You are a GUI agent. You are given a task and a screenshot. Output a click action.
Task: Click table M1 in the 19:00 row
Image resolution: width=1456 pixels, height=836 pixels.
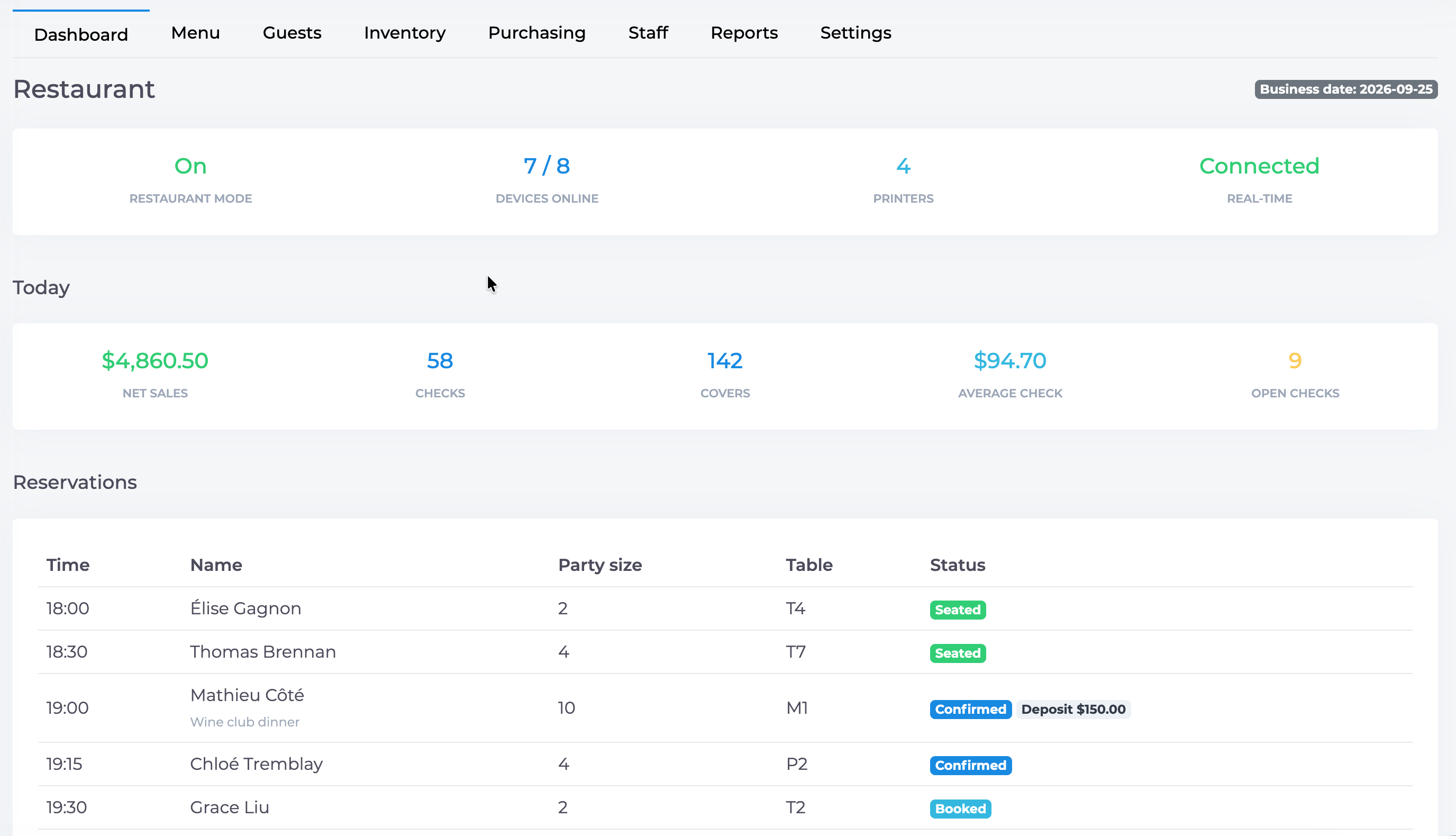[797, 708]
